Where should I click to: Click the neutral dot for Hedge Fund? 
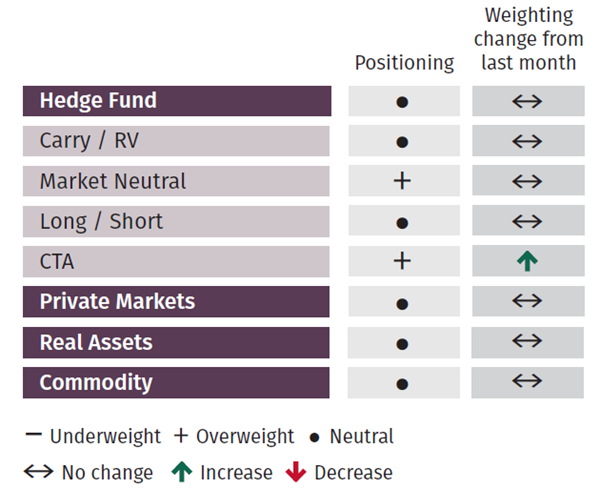coord(403,102)
